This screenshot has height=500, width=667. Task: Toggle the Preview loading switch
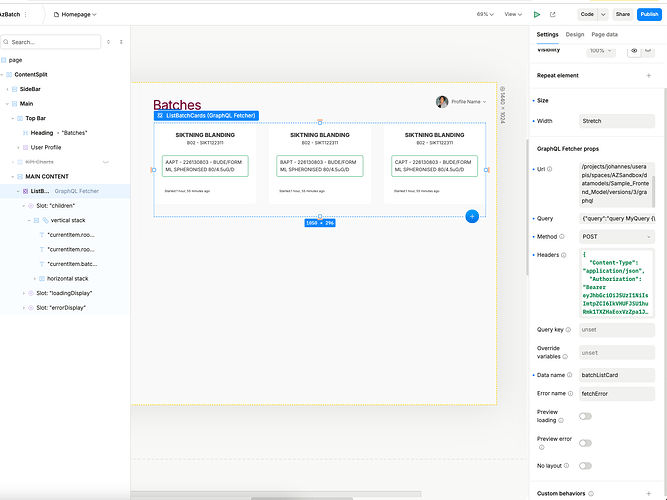pyautogui.click(x=585, y=415)
